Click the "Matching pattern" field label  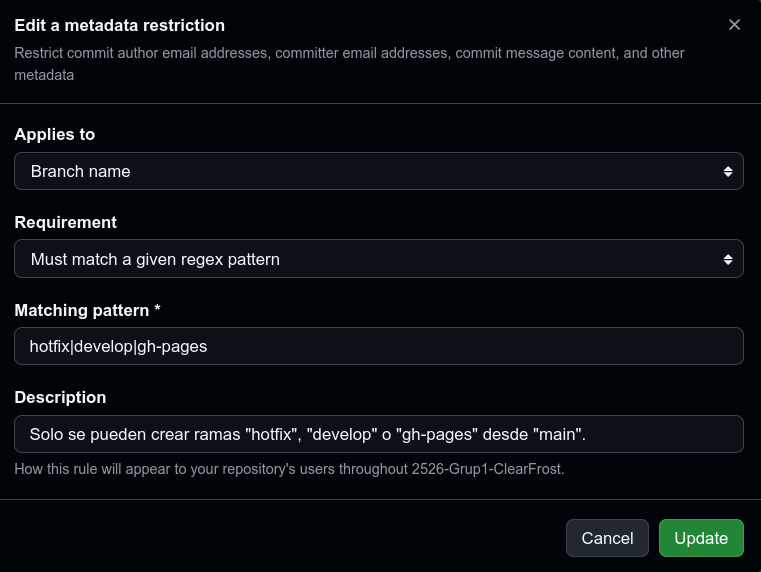click(80, 310)
